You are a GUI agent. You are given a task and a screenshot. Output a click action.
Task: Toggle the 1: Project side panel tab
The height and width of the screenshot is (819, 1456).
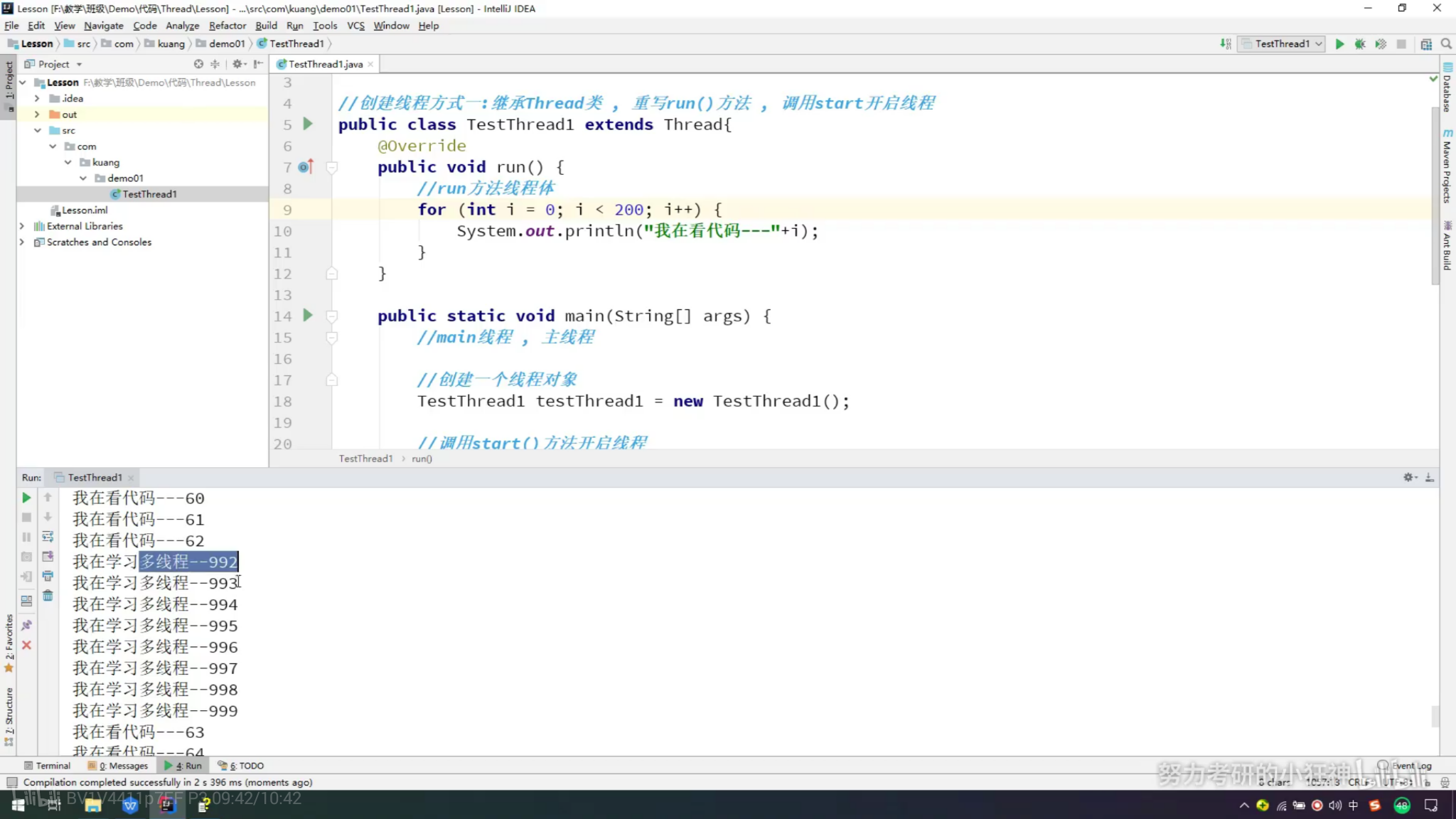(9, 86)
